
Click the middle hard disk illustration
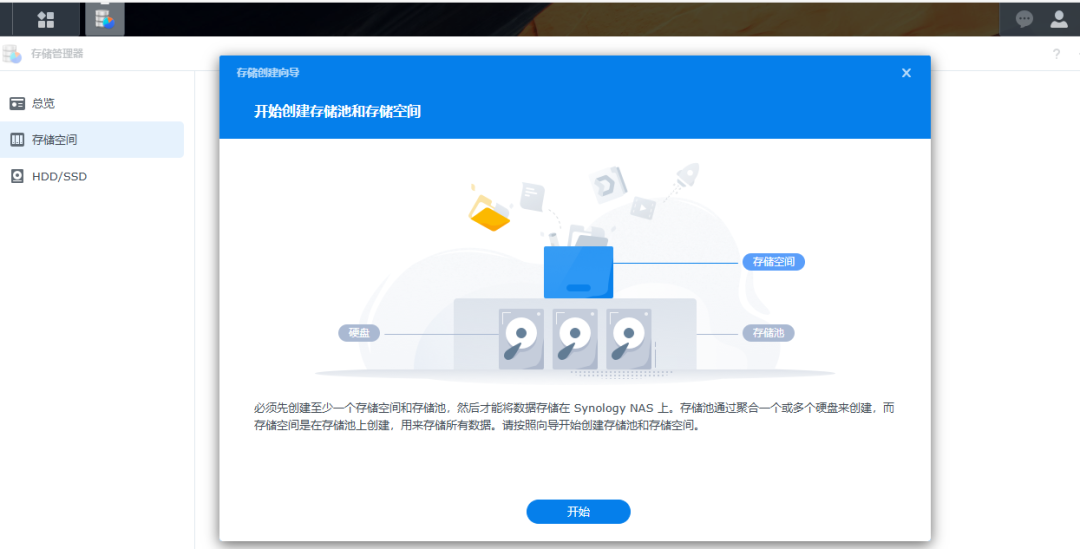point(575,339)
